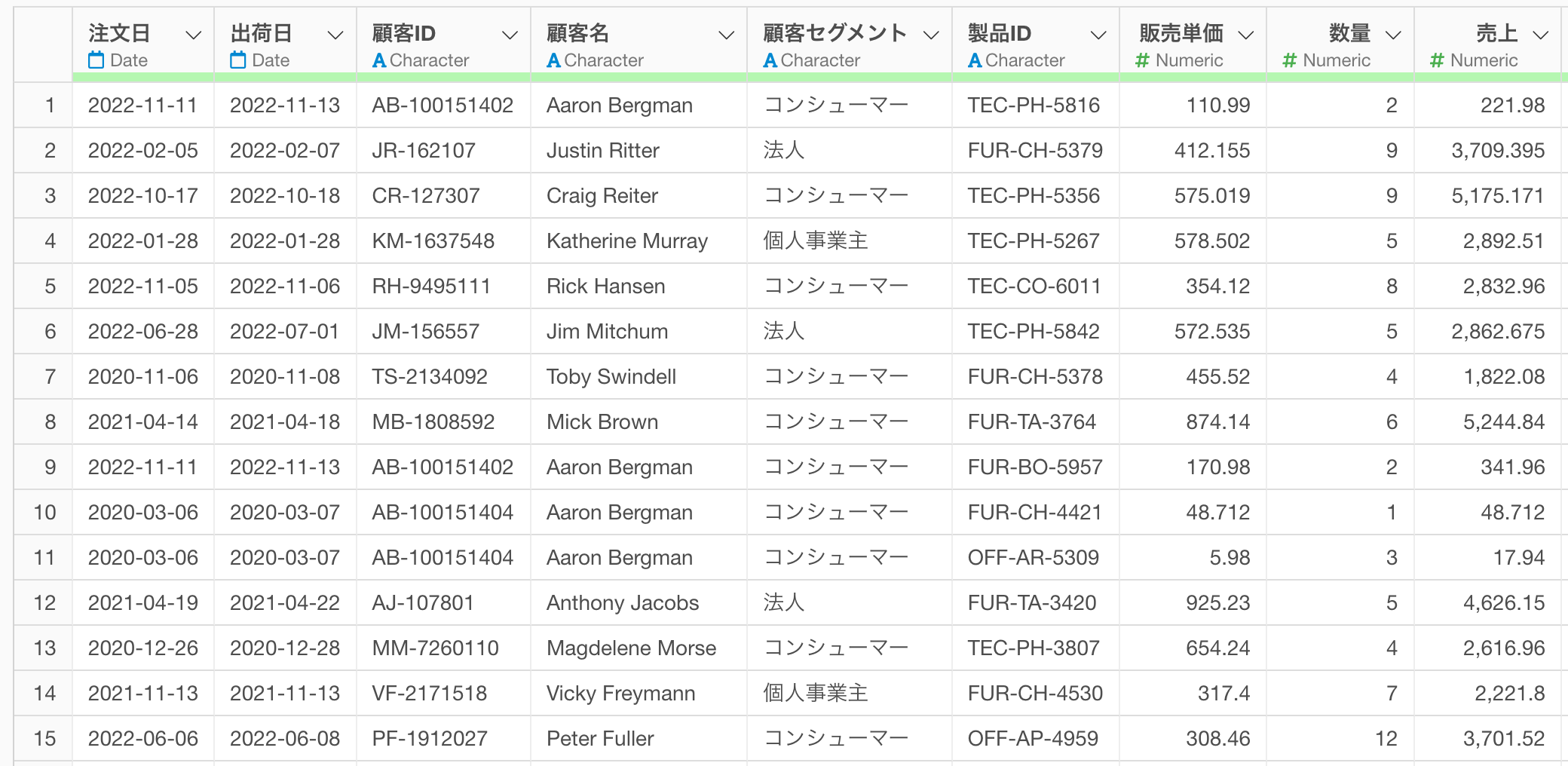Expand the 売上 column header menu

tap(1541, 35)
